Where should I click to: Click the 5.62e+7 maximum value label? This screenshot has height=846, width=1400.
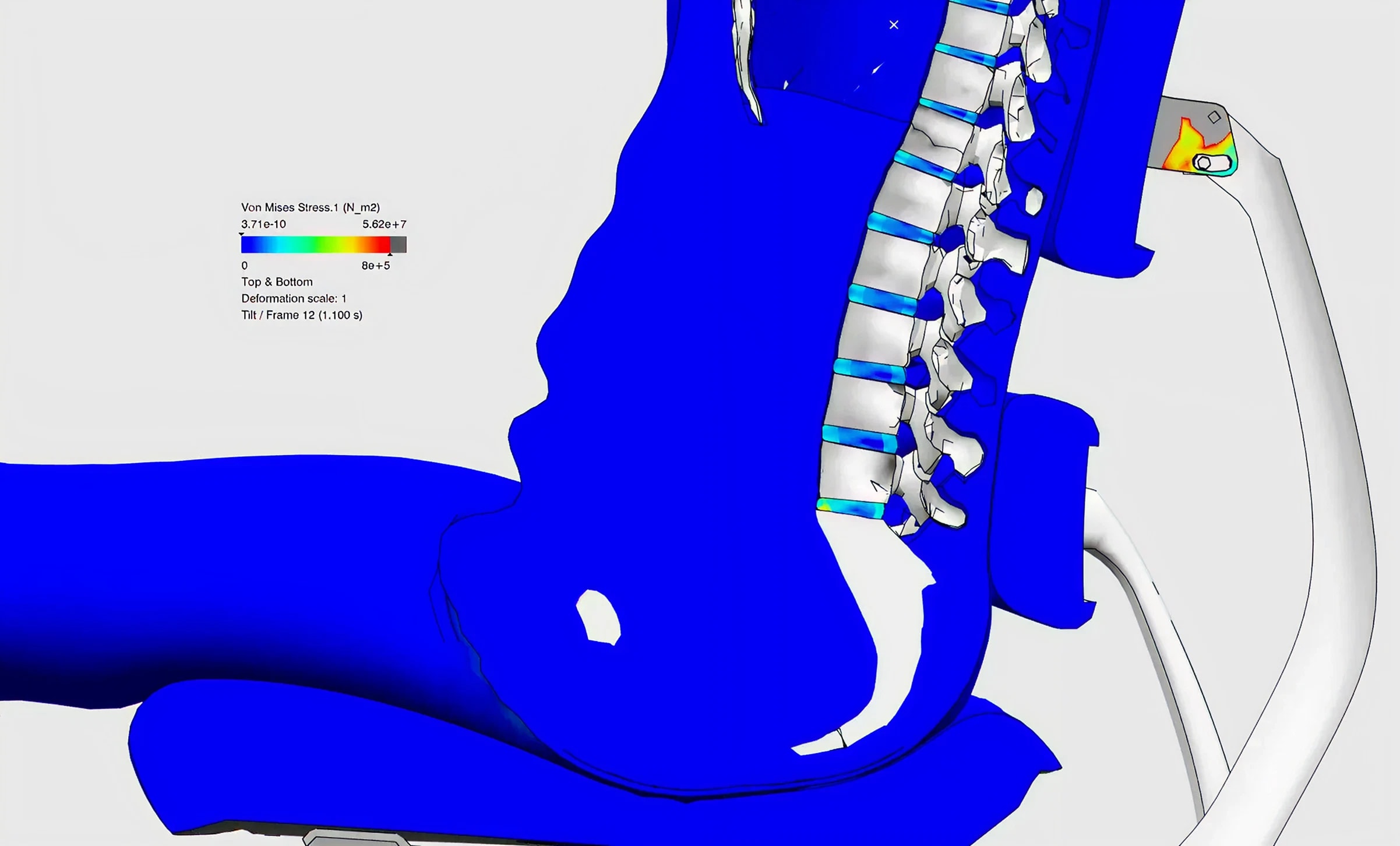point(384,224)
